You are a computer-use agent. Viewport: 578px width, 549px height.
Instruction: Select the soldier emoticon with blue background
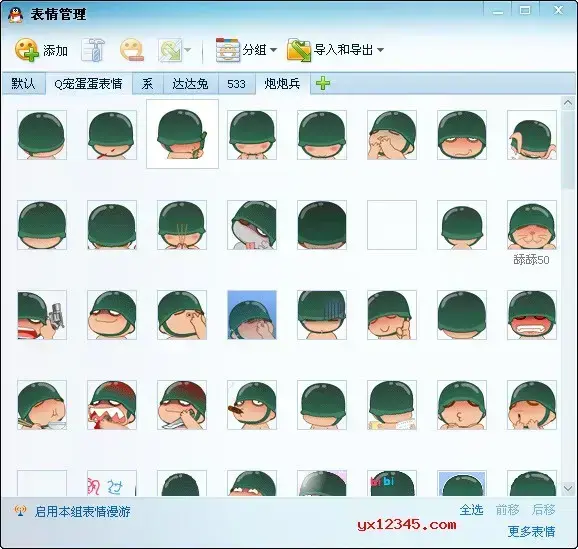point(252,315)
